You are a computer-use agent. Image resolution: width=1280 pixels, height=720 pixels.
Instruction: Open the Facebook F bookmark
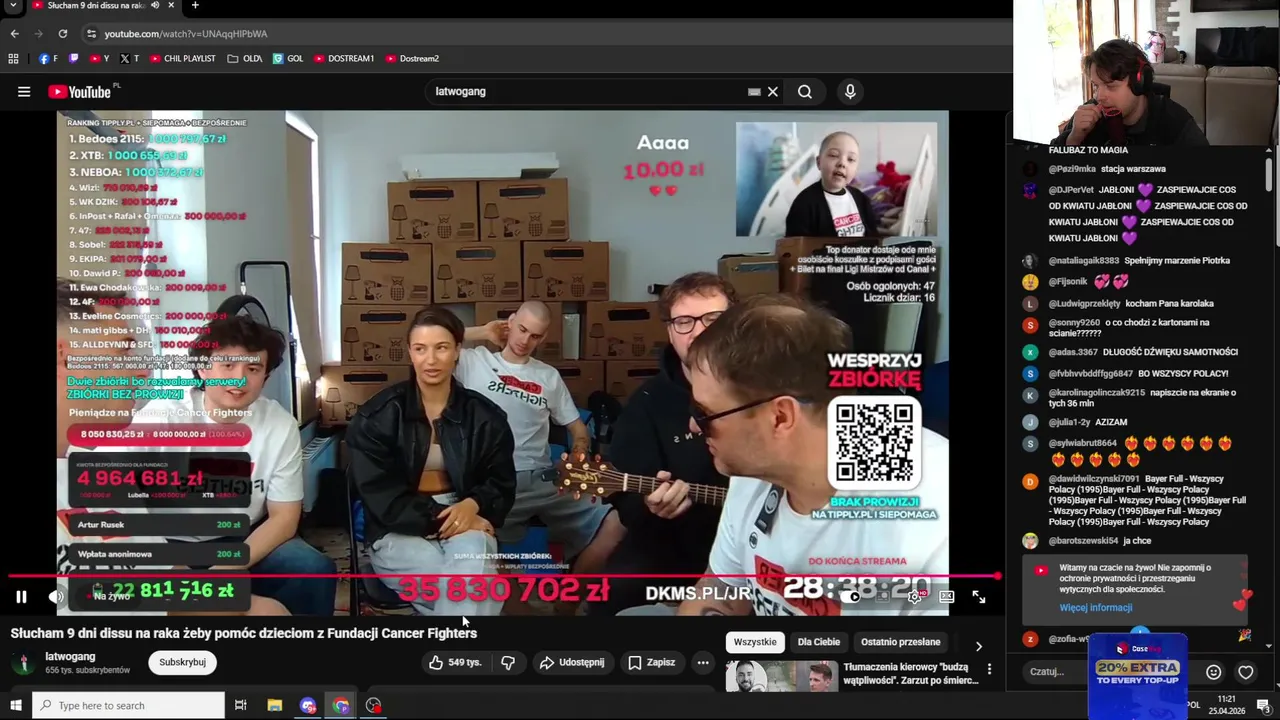point(48,58)
